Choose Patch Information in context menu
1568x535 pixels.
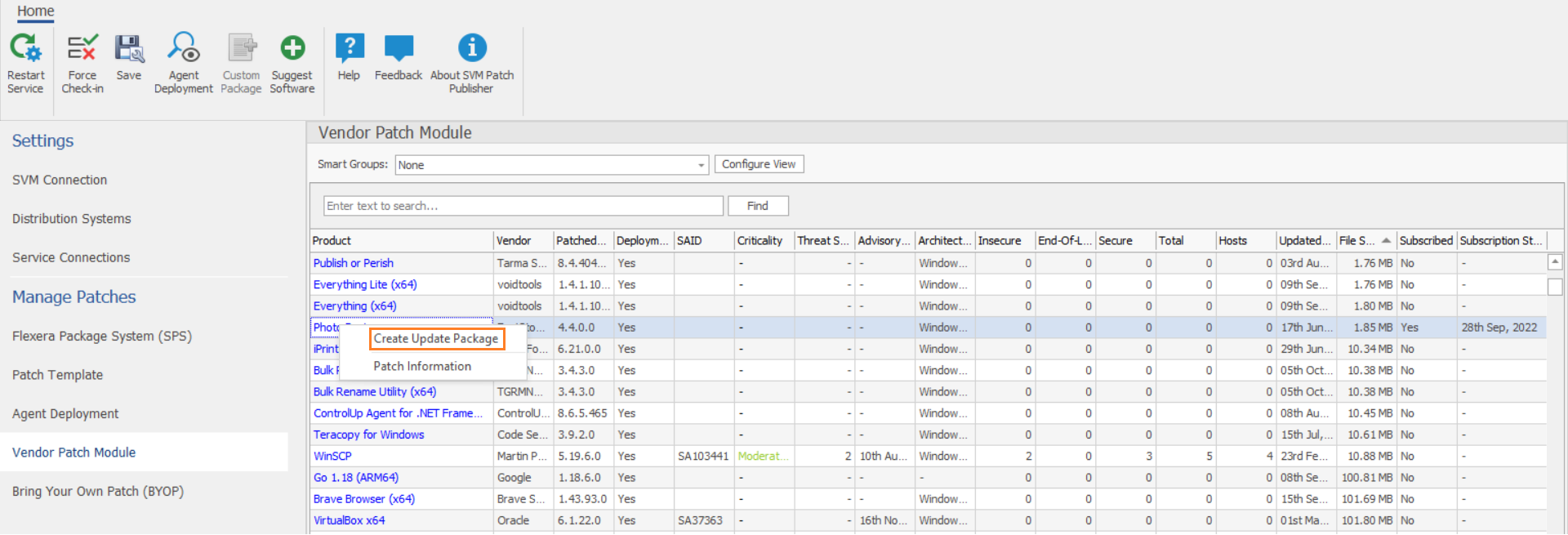pyautogui.click(x=422, y=367)
